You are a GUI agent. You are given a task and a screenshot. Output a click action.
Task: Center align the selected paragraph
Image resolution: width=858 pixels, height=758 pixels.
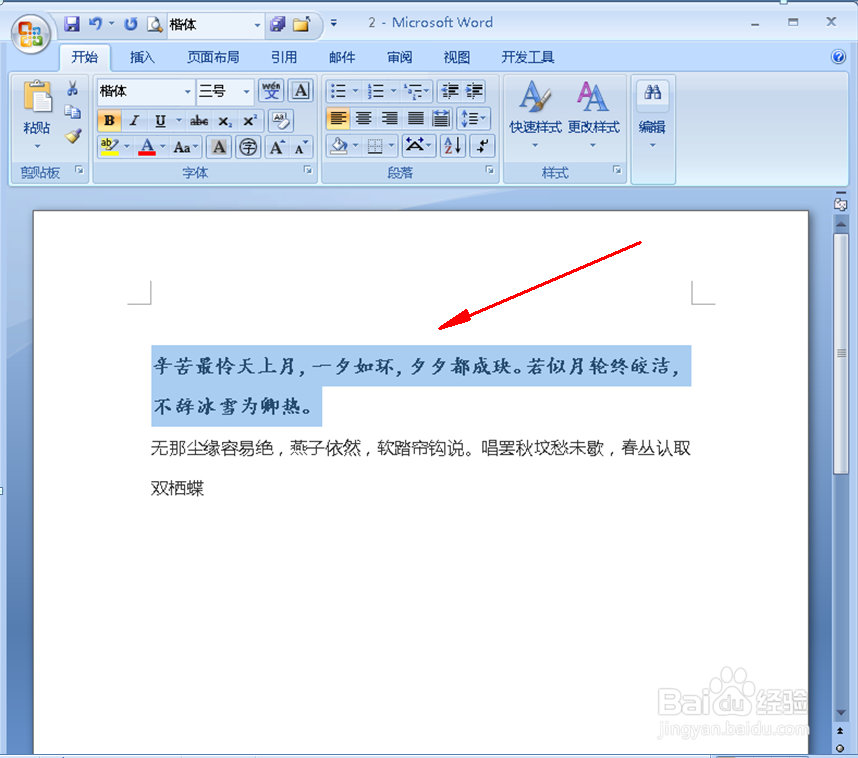(364, 118)
